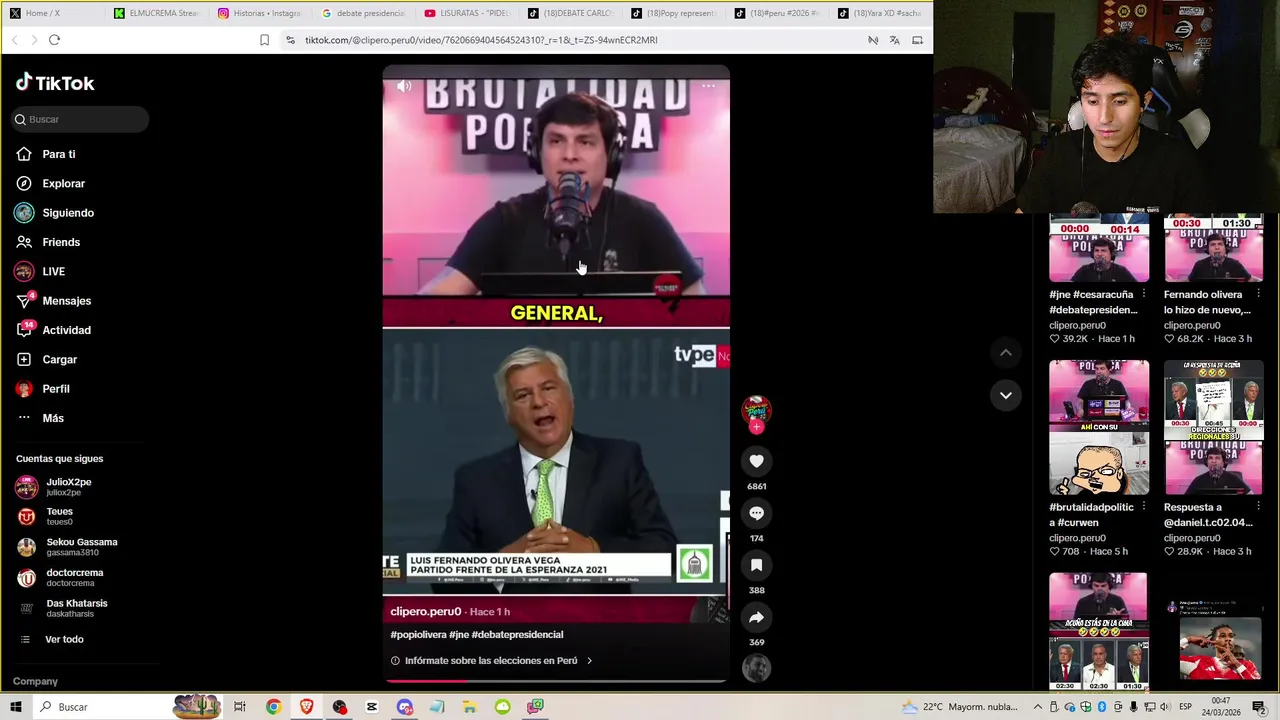Like the video with heart icon
The width and height of the screenshot is (1280, 720).
coord(756,461)
